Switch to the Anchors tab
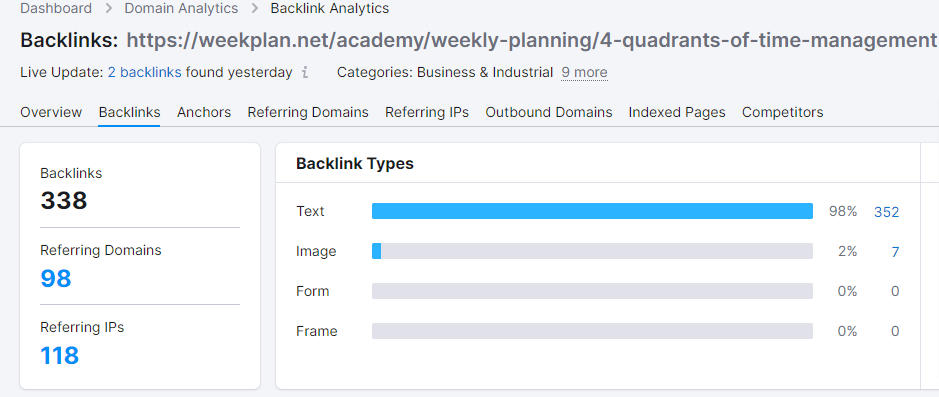The image size is (939, 397). [x=204, y=112]
